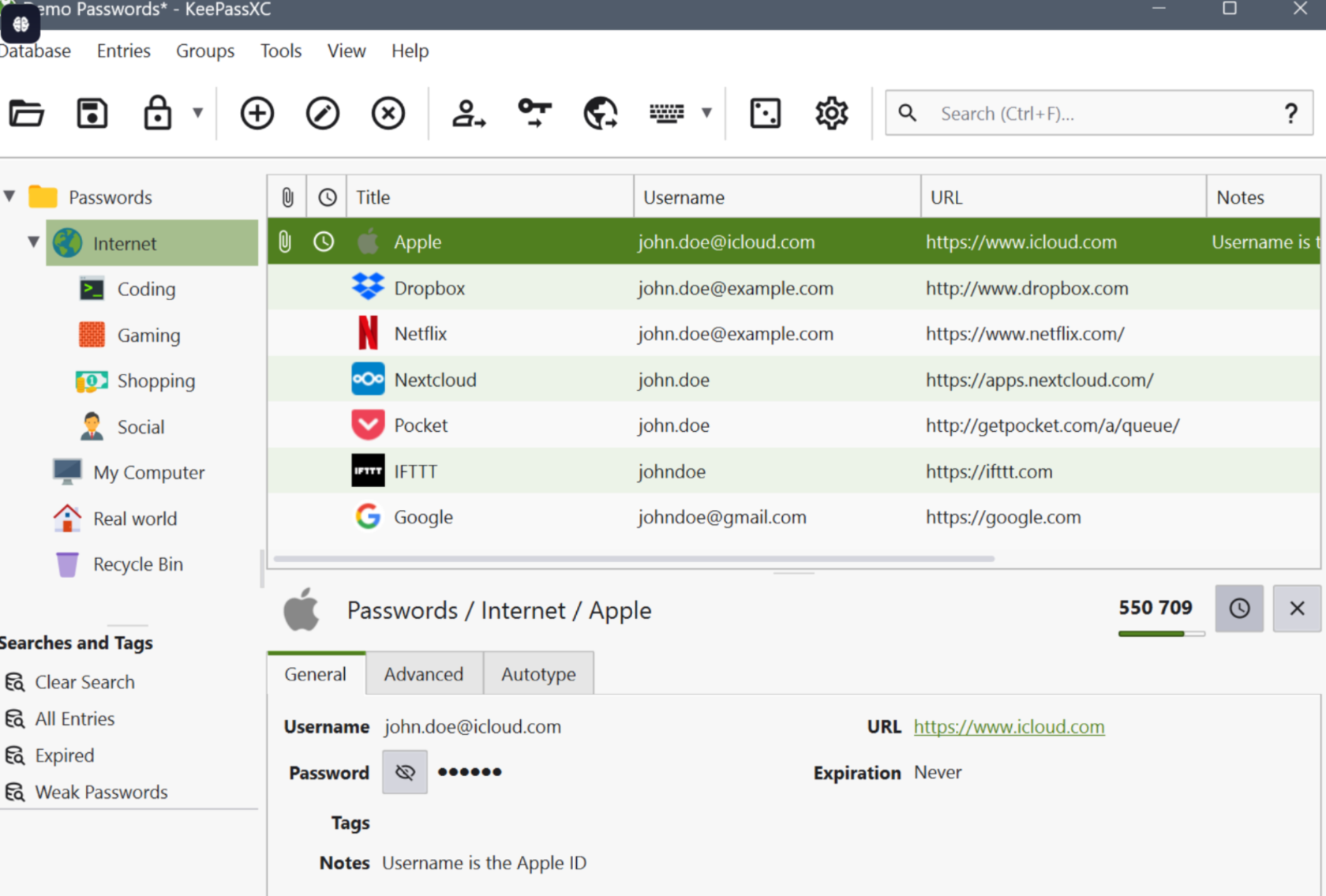Click the Google entry icon
Screen dimensions: 1326x896
pos(368,517)
